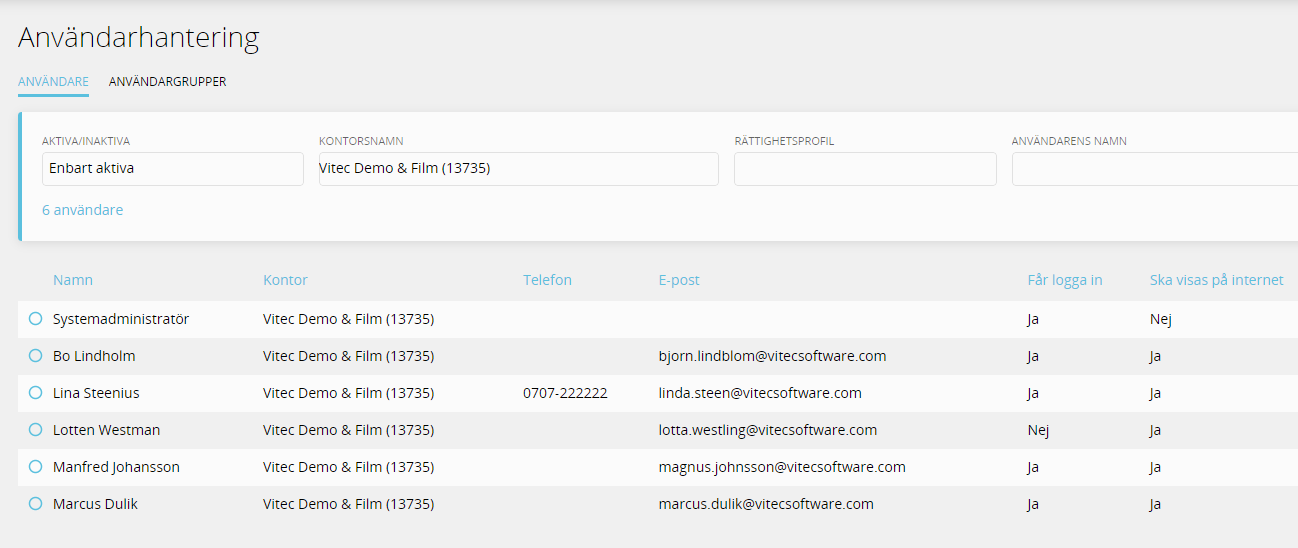Select the Manfred Johansson row radio button

coord(35,467)
